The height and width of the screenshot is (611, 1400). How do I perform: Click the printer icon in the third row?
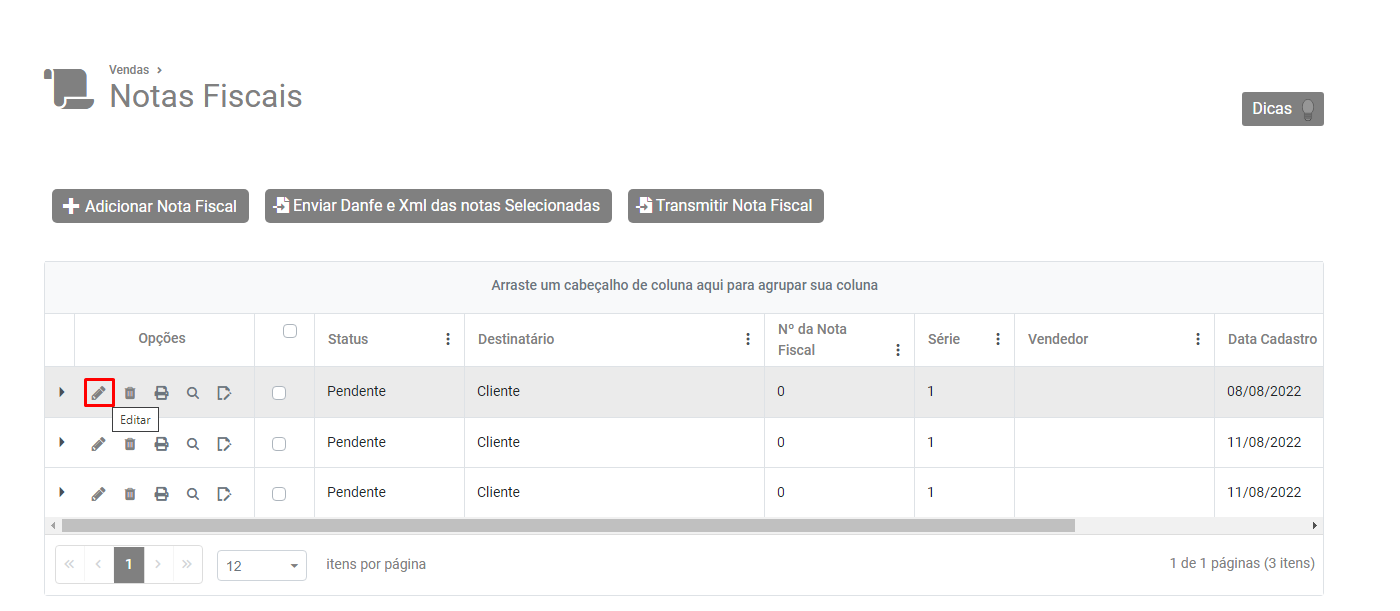pyautogui.click(x=161, y=493)
